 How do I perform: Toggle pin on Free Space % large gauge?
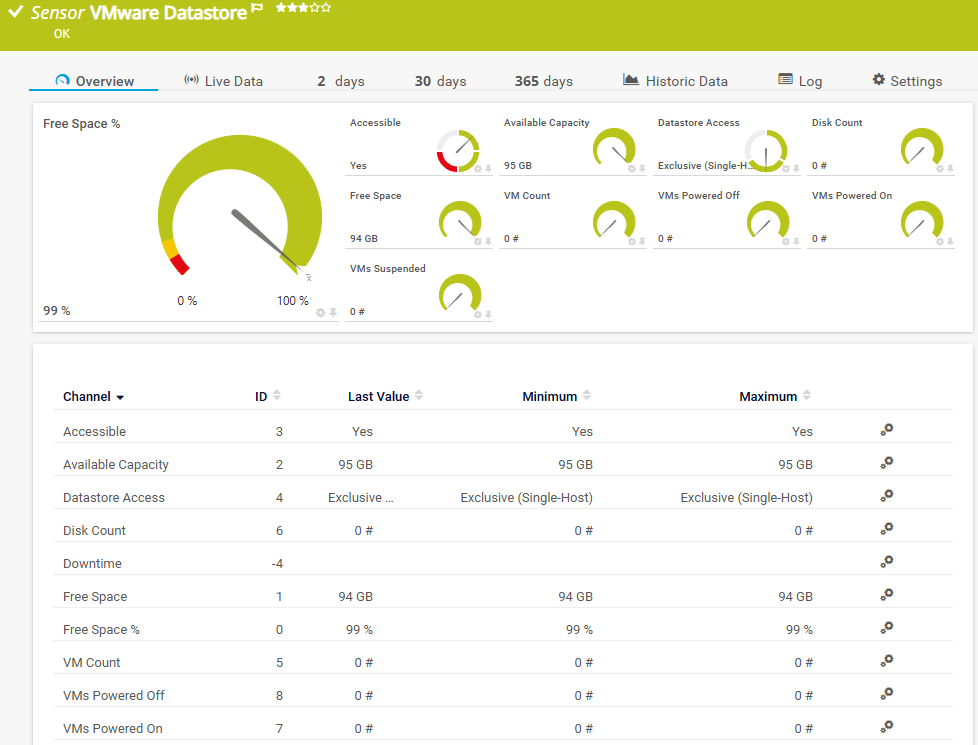[x=333, y=313]
